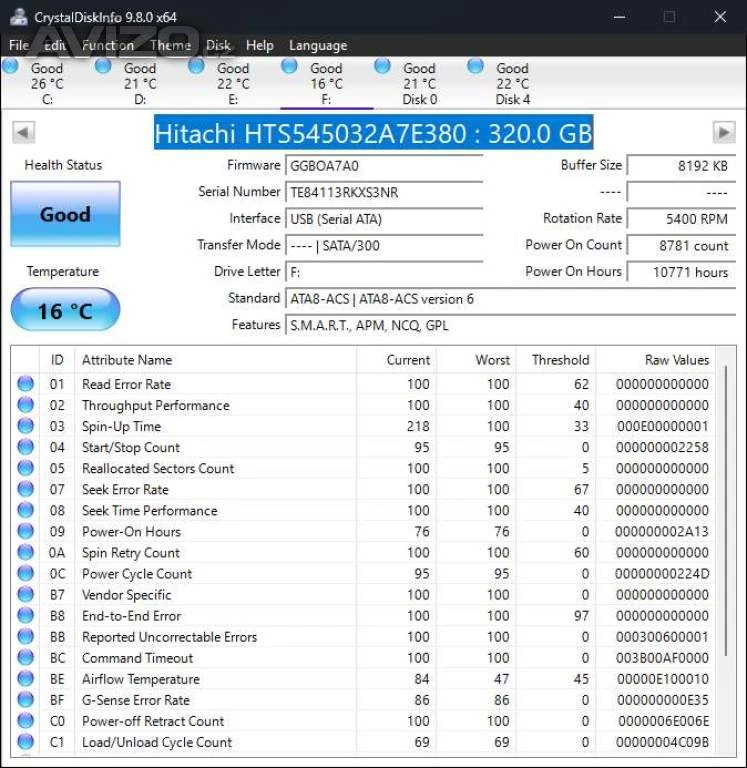Go to previous disk with left arrow
This screenshot has height=768, width=747.
point(24,133)
